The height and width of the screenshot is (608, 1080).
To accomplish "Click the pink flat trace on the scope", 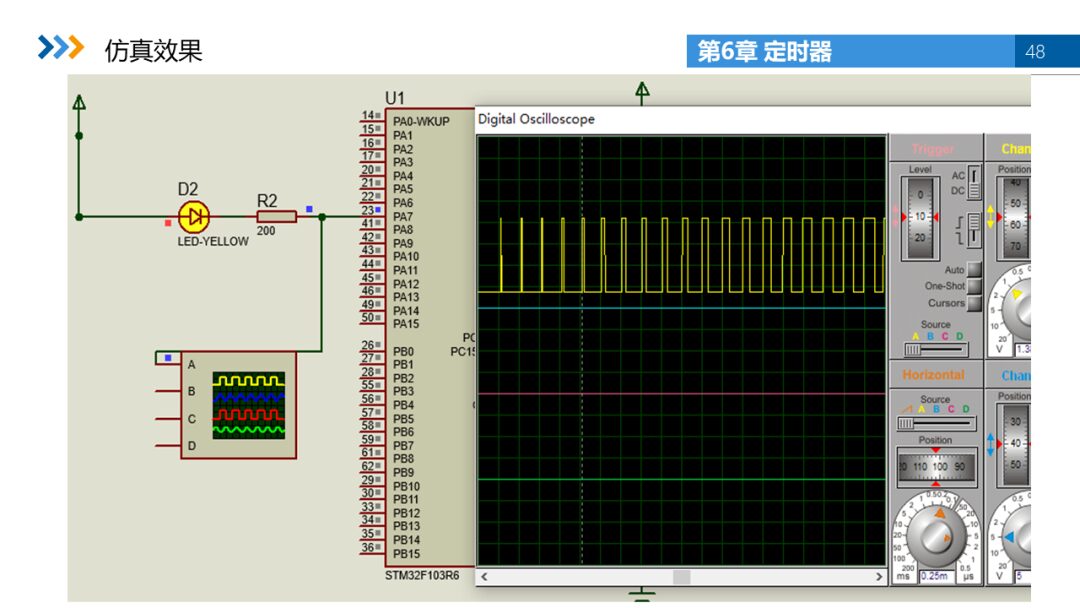I will tap(682, 394).
